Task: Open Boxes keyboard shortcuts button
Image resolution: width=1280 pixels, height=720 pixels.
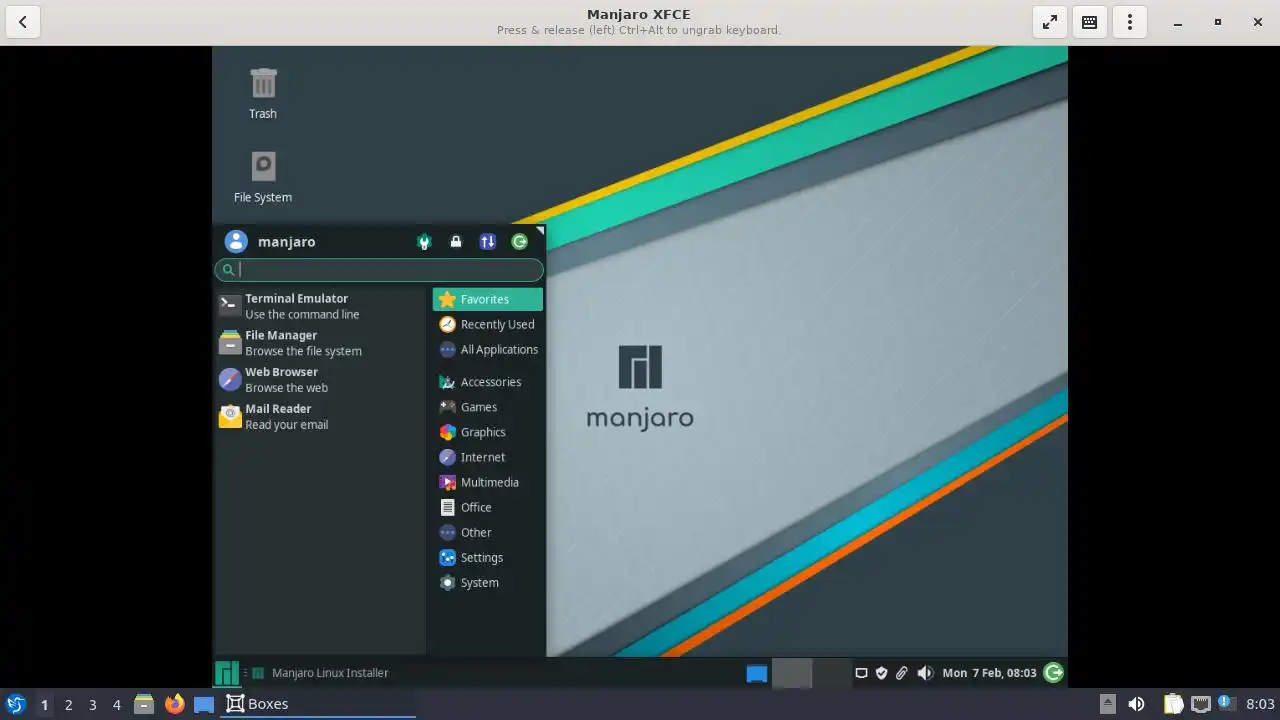Action: point(1090,22)
